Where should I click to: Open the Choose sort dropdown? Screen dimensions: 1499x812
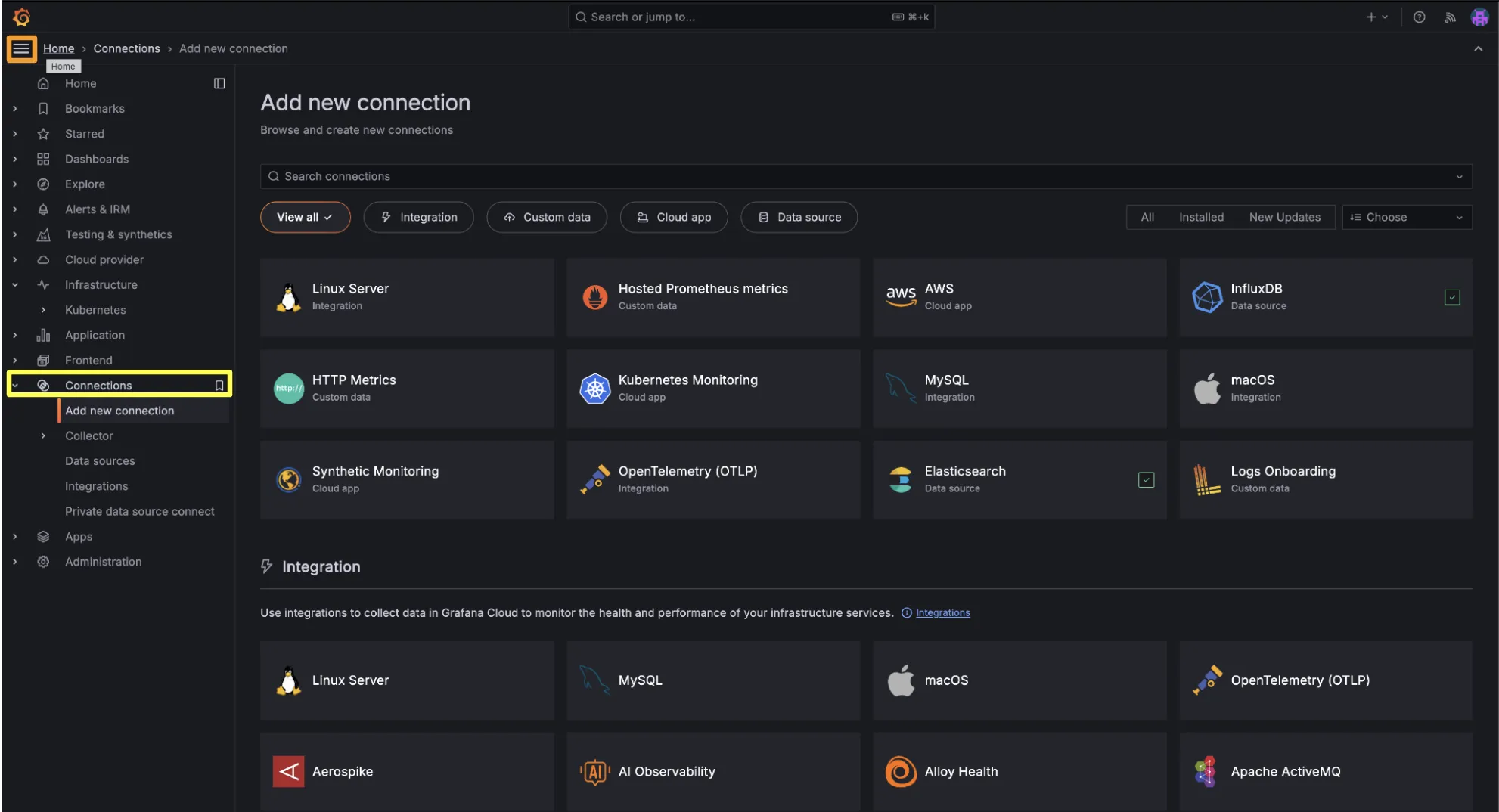[x=1406, y=217]
